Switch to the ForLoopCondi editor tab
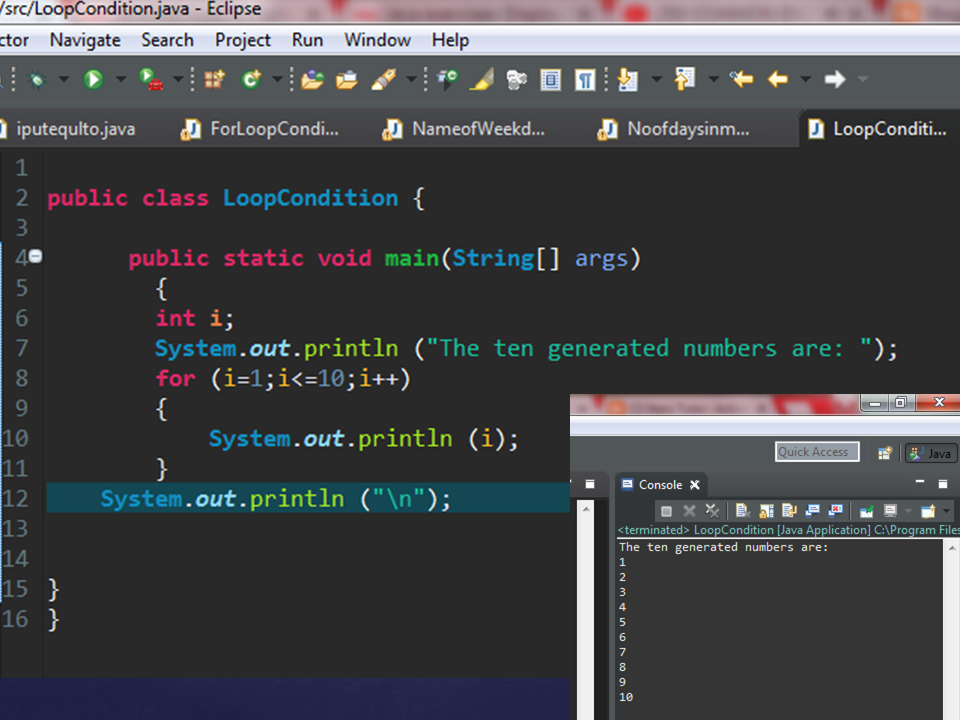Screen dimensions: 960x720 click(270, 129)
